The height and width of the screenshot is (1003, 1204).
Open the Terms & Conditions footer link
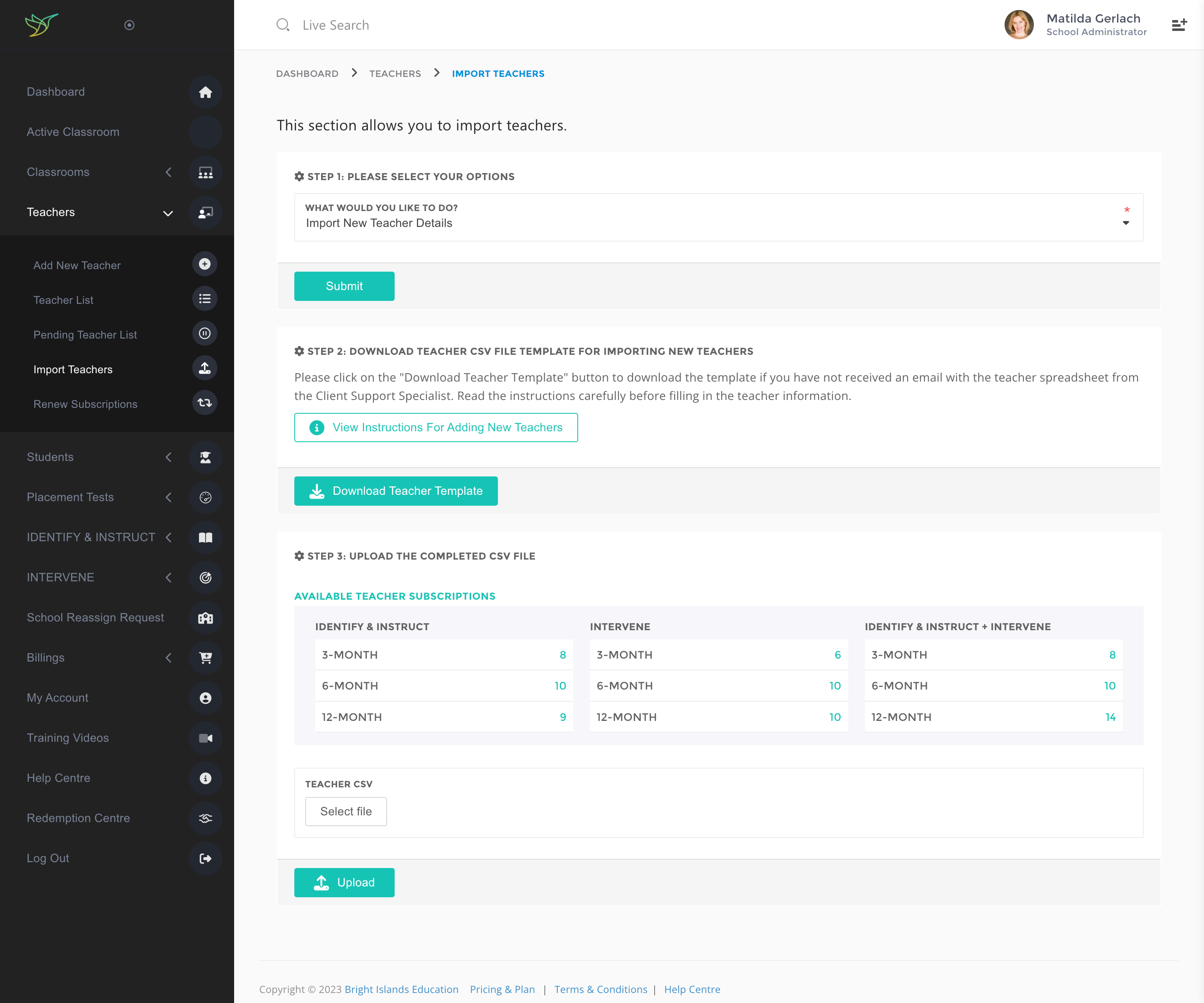point(600,990)
